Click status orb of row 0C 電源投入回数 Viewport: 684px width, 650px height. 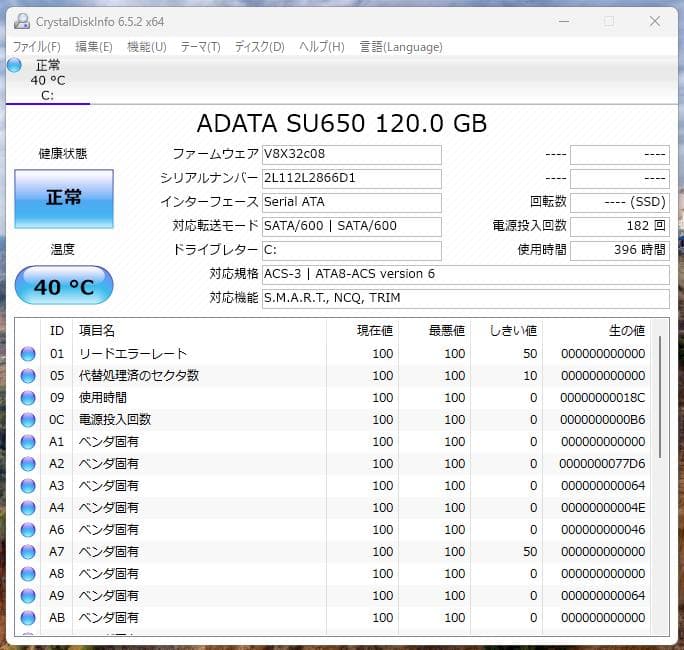(x=28, y=420)
